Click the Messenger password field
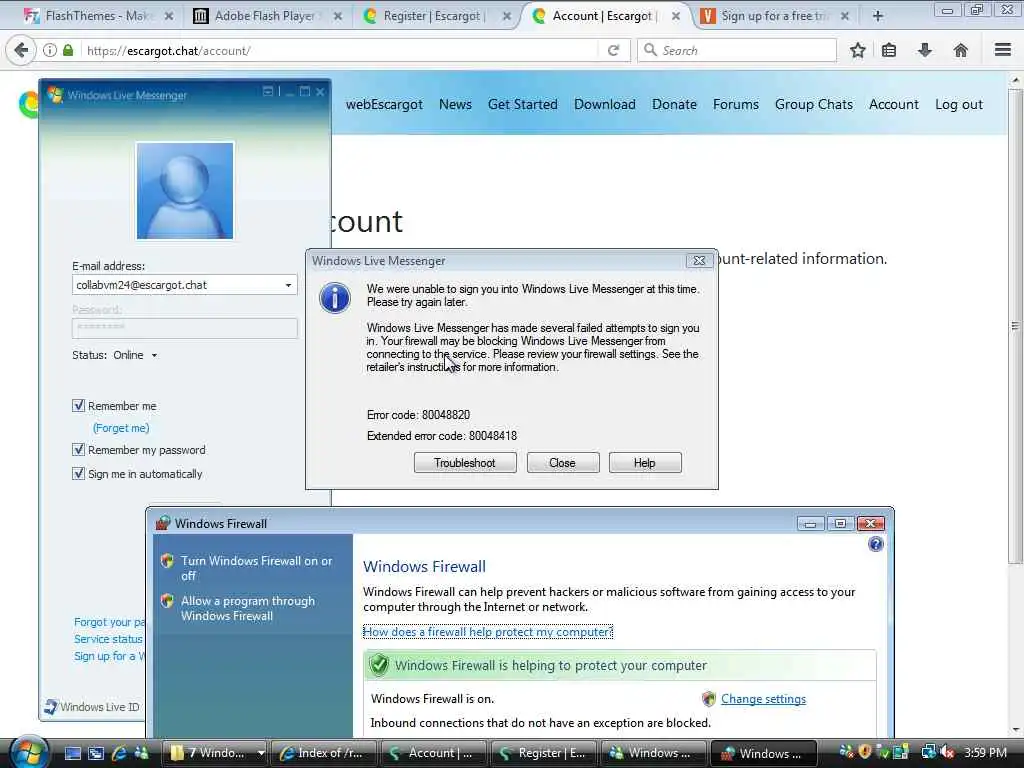Screen dimensions: 1024x768 coord(185,328)
